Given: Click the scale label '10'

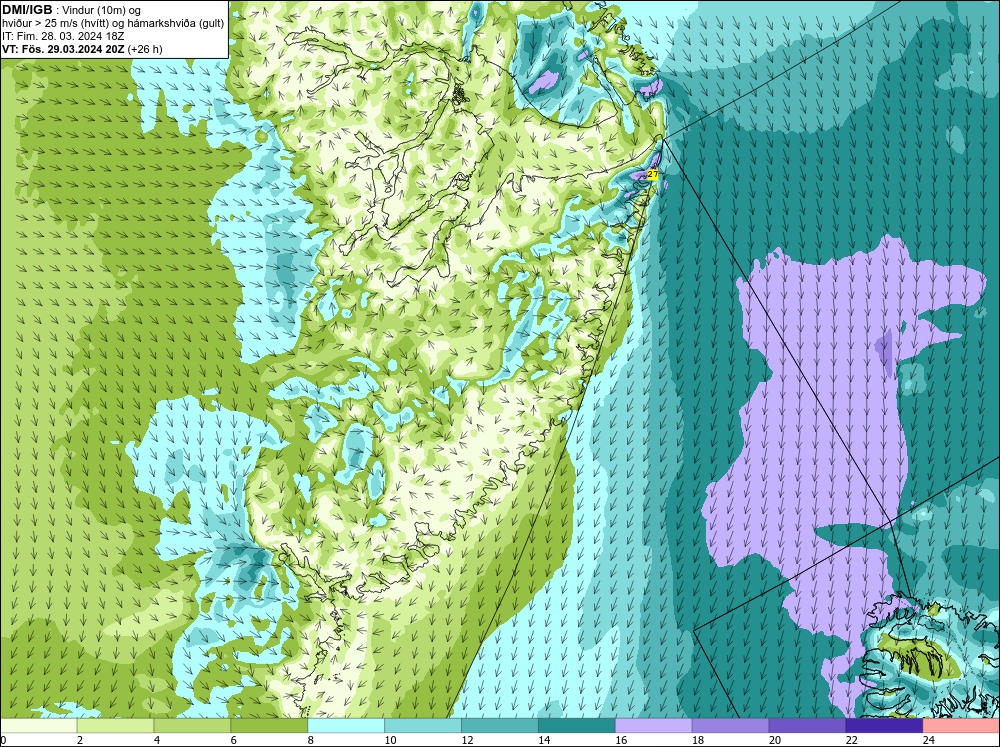Looking at the screenshot, I should coord(390,740).
